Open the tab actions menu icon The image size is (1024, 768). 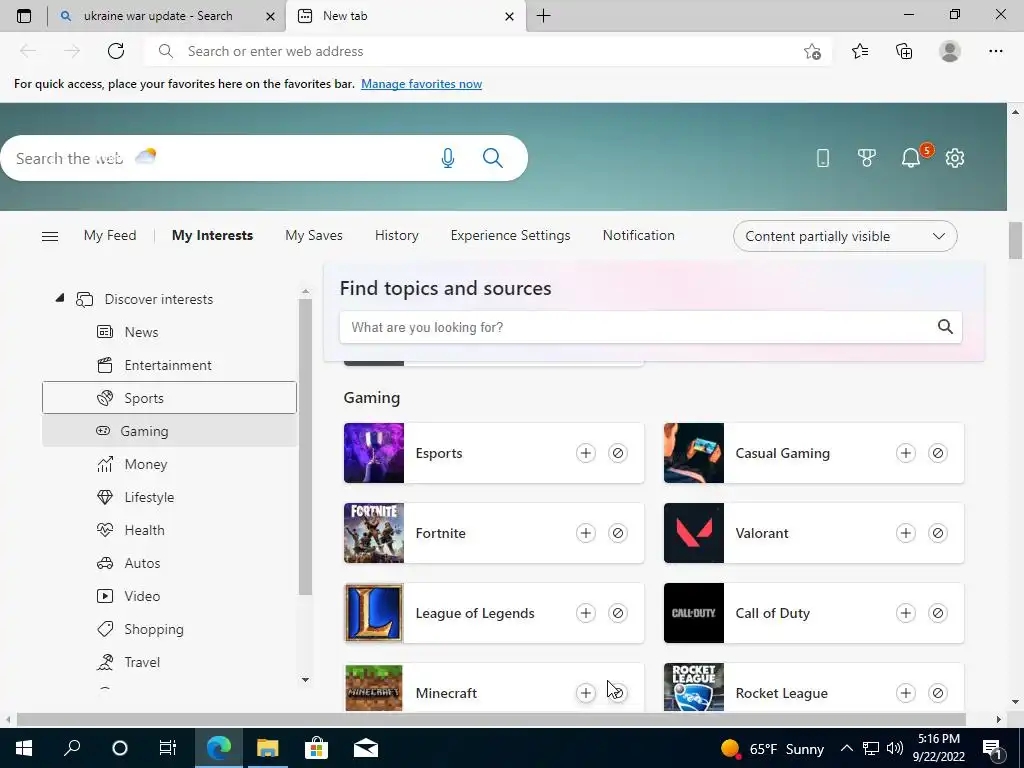click(24, 16)
